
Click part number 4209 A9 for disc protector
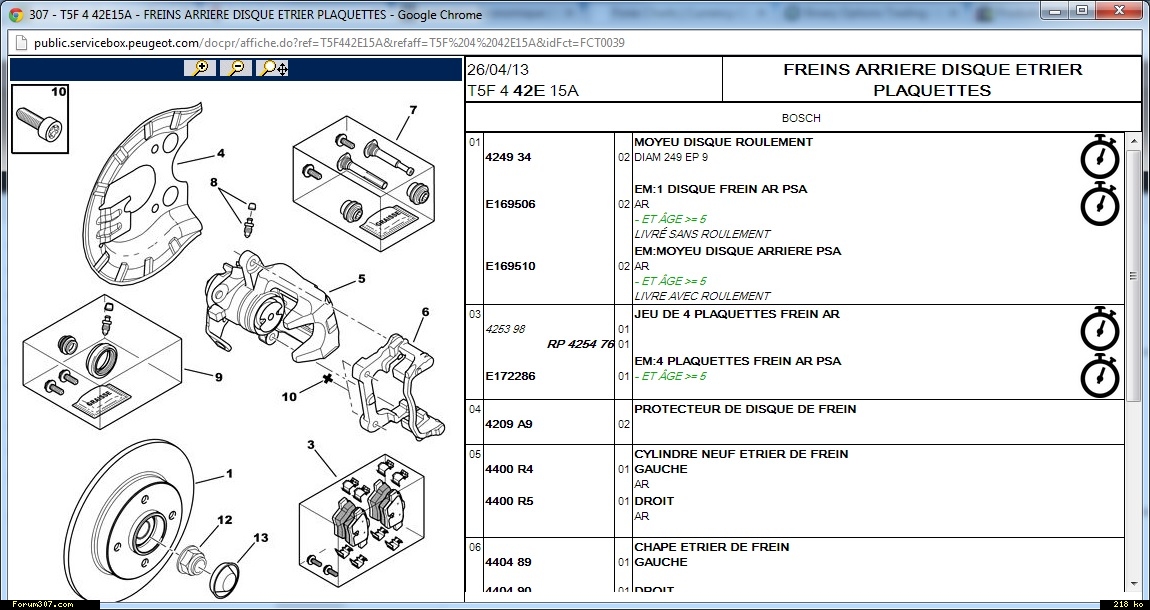coord(508,424)
